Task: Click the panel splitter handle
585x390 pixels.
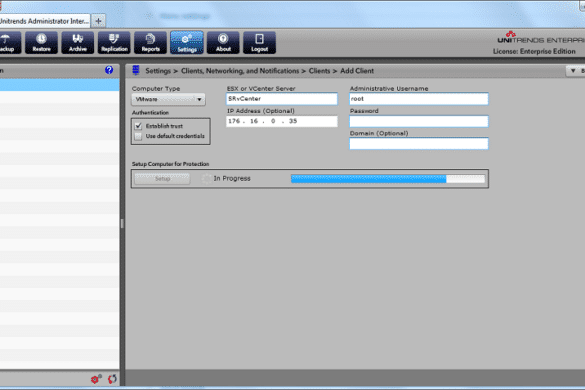Action: (122, 223)
